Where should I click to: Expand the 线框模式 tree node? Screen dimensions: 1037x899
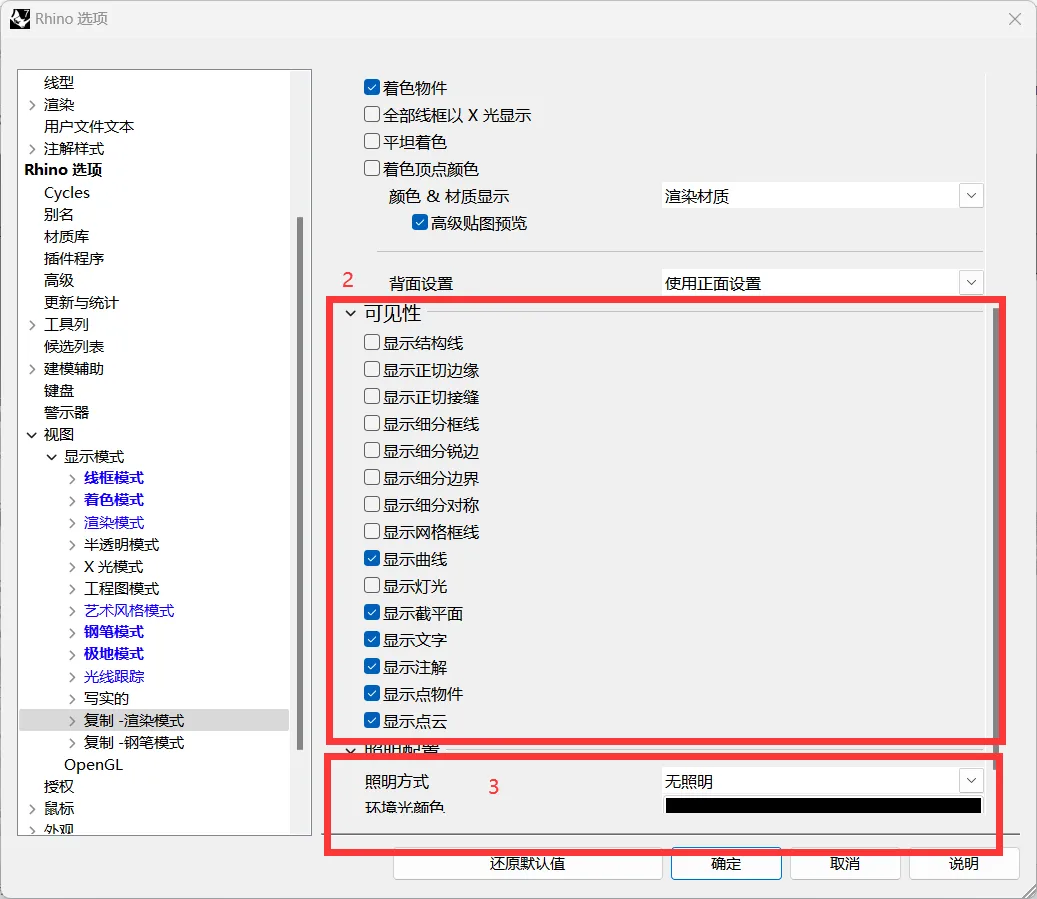click(x=72, y=479)
